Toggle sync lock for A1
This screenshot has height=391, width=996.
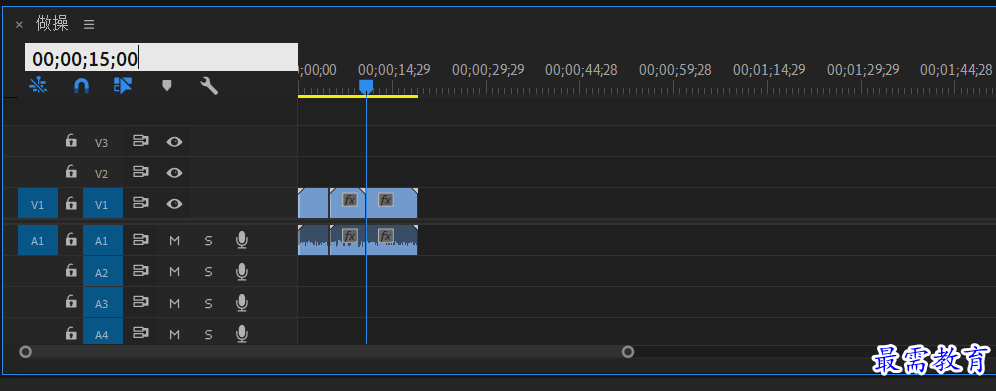pyautogui.click(x=140, y=240)
